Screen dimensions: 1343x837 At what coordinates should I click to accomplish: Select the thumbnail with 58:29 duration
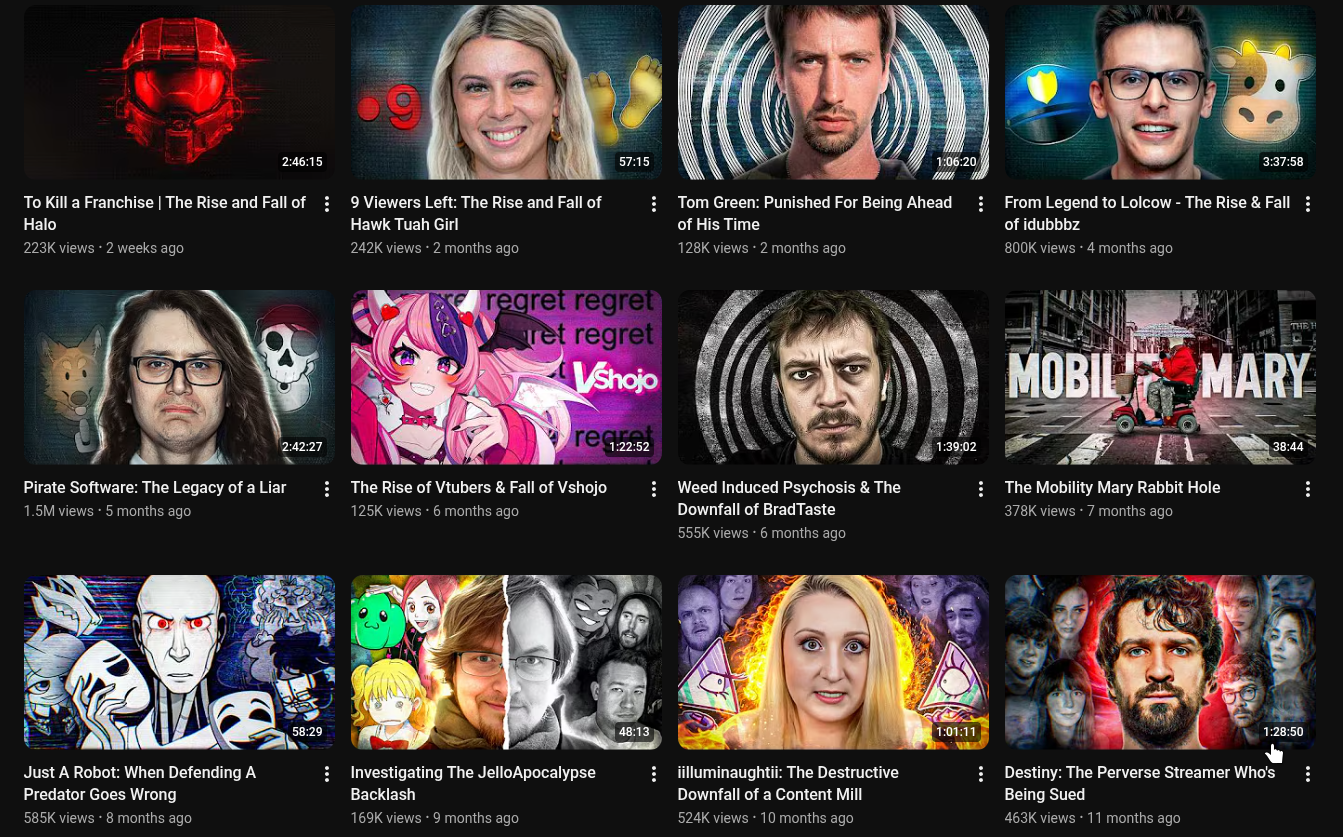pyautogui.click(x=179, y=662)
